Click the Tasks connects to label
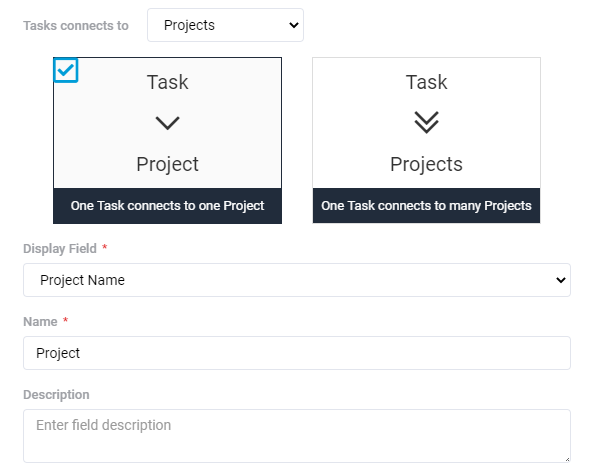The height and width of the screenshot is (465, 594). (76, 25)
